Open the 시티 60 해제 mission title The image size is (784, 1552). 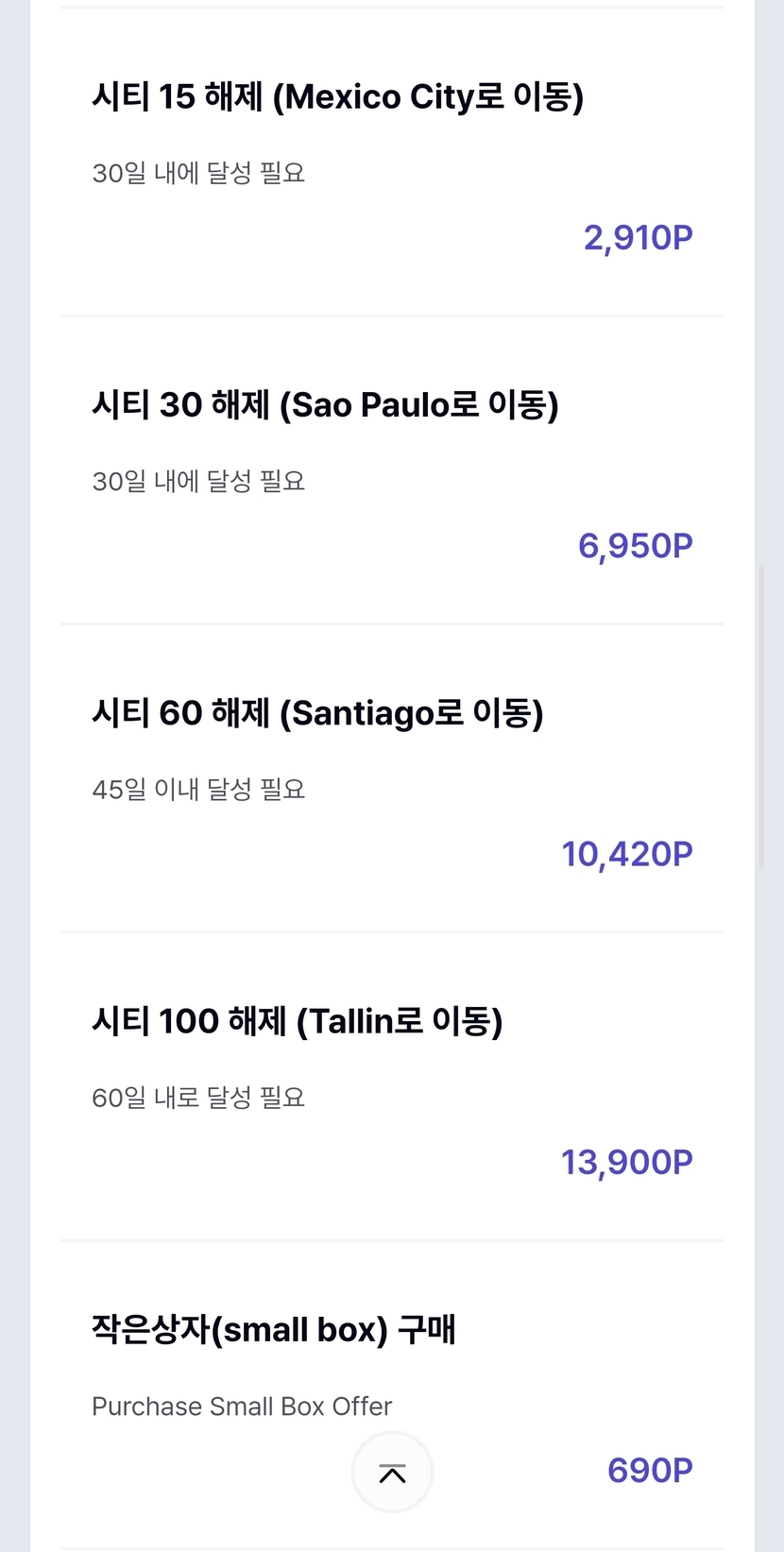[x=180, y=713]
